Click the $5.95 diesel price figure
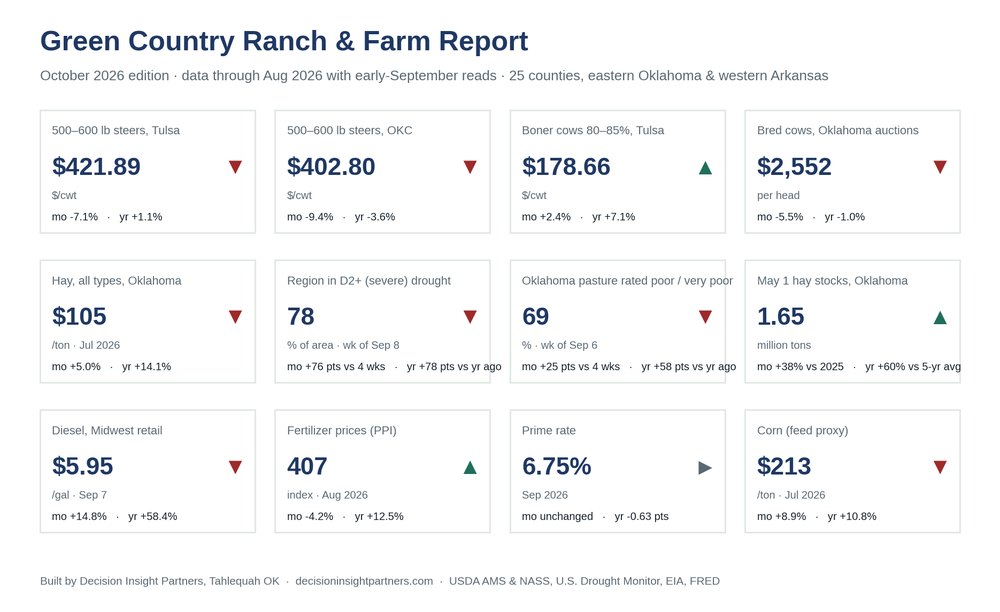Image resolution: width=1000 pixels, height=612 pixels. click(x=82, y=466)
